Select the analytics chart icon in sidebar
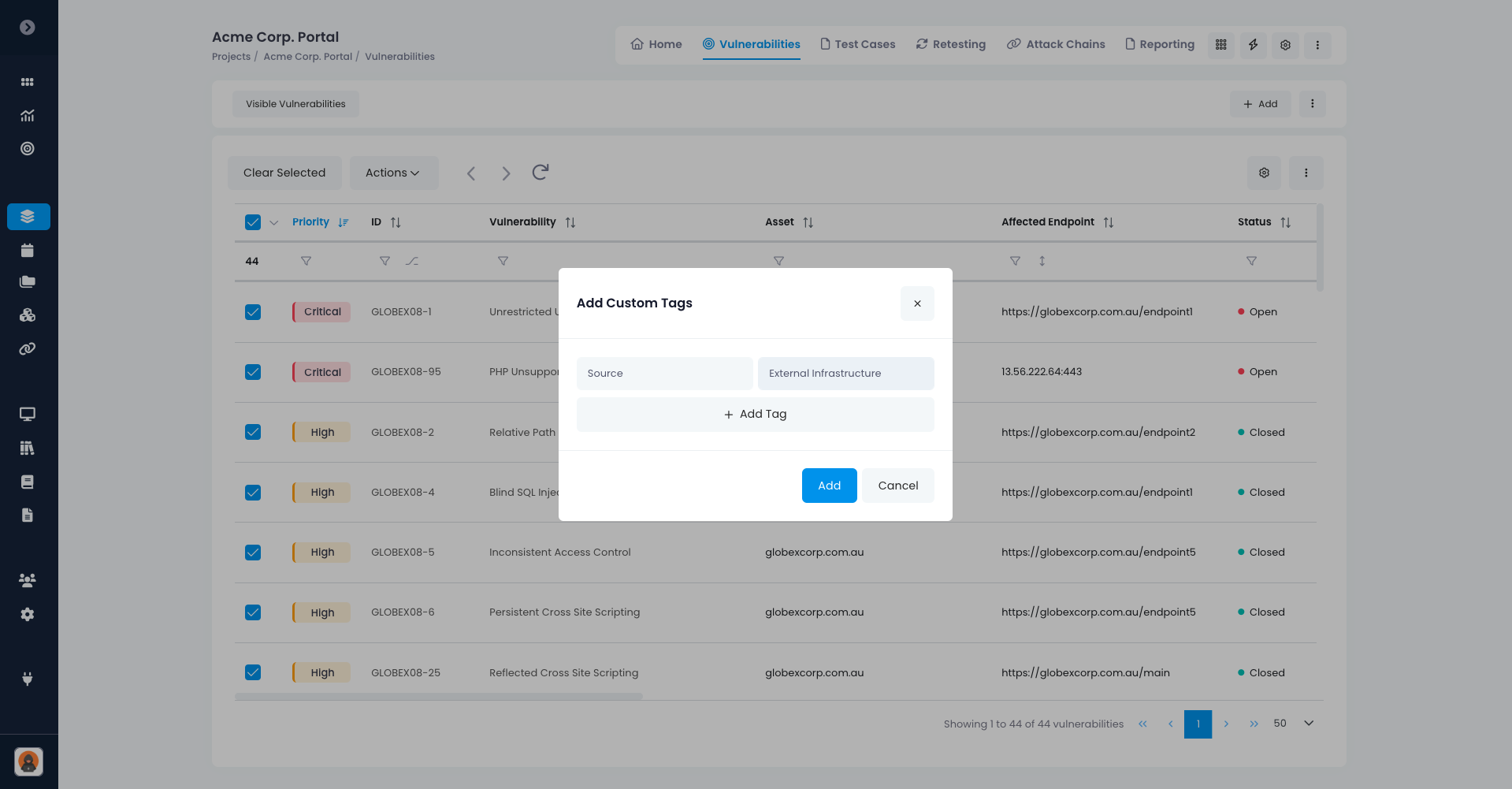This screenshot has width=1512, height=789. [28, 115]
